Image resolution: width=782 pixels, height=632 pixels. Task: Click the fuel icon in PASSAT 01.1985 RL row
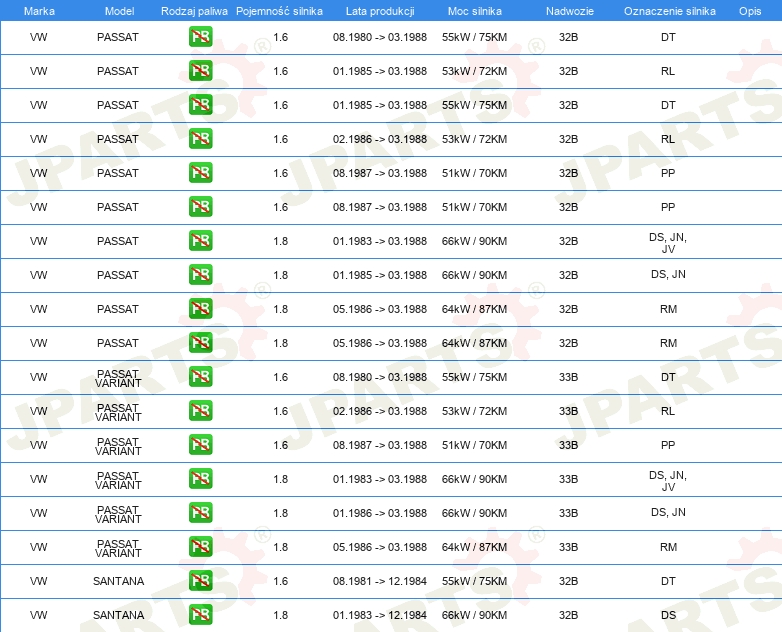pyautogui.click(x=200, y=71)
